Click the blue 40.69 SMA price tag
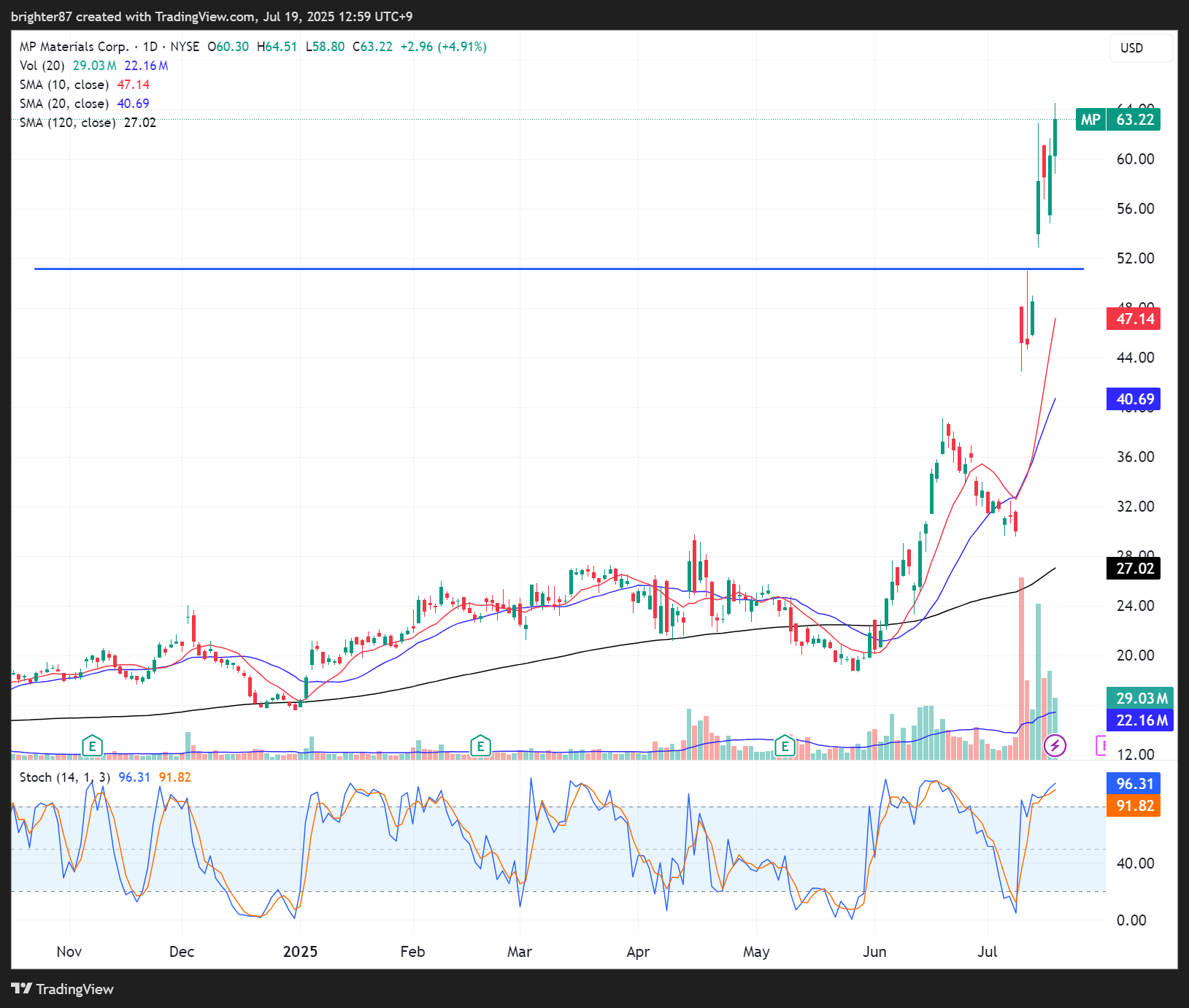 tap(1134, 399)
